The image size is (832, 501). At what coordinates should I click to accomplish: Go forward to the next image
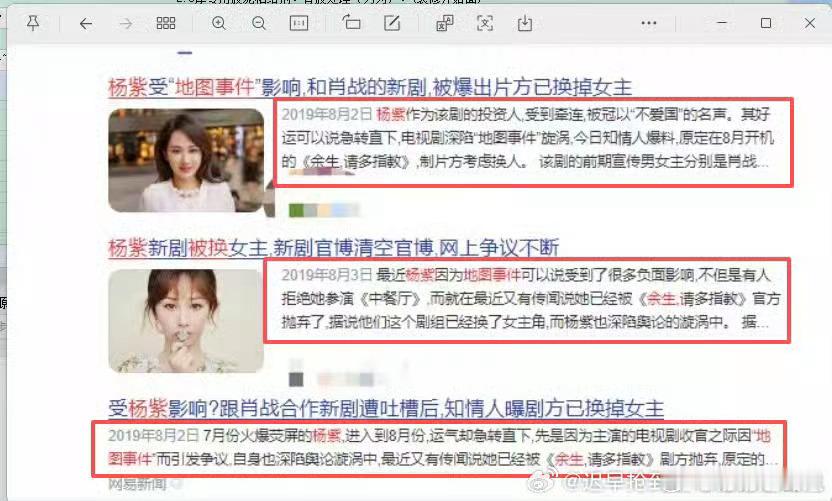tap(126, 23)
